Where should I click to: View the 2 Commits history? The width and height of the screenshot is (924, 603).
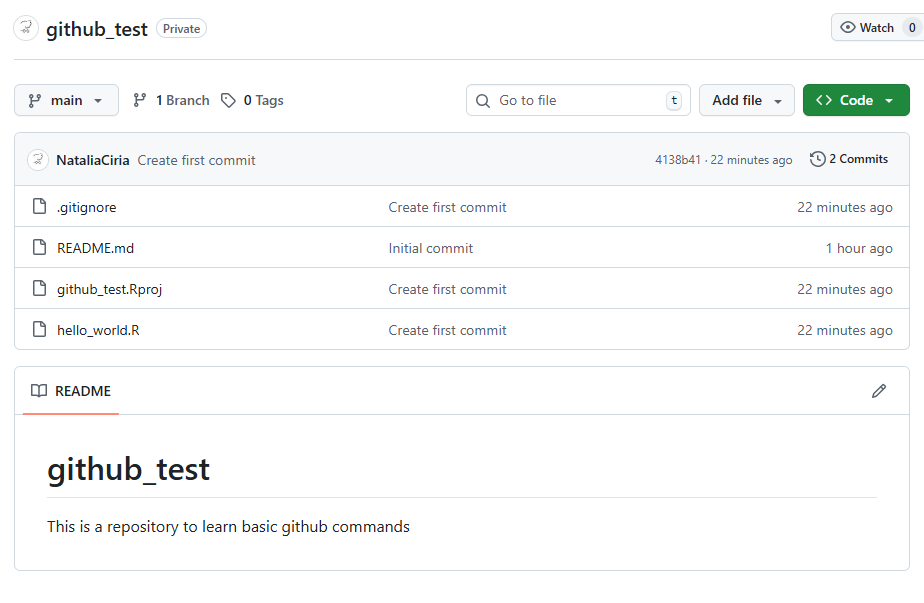pyautogui.click(x=858, y=159)
